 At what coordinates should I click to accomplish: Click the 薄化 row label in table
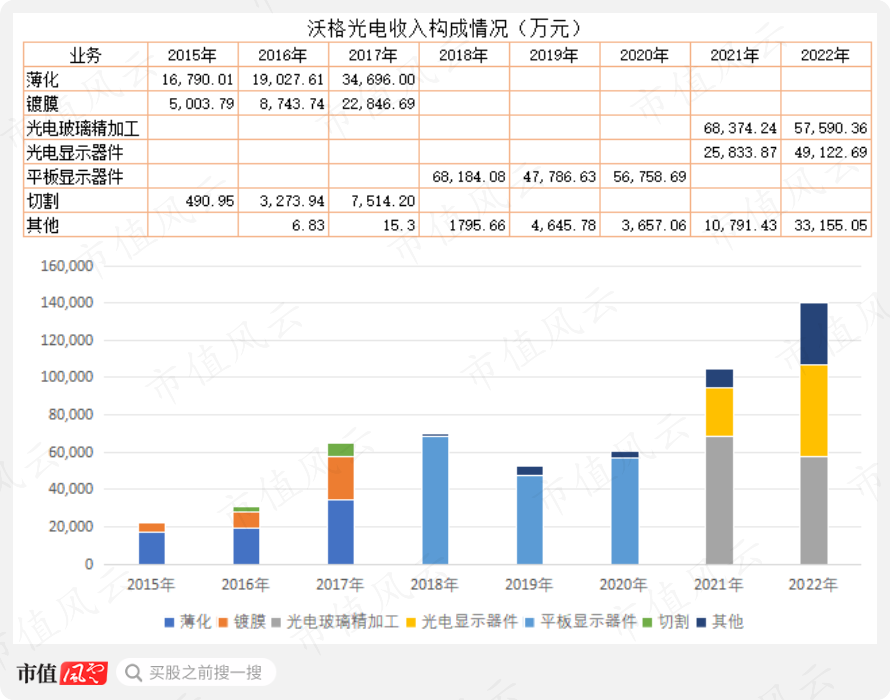(x=42, y=79)
